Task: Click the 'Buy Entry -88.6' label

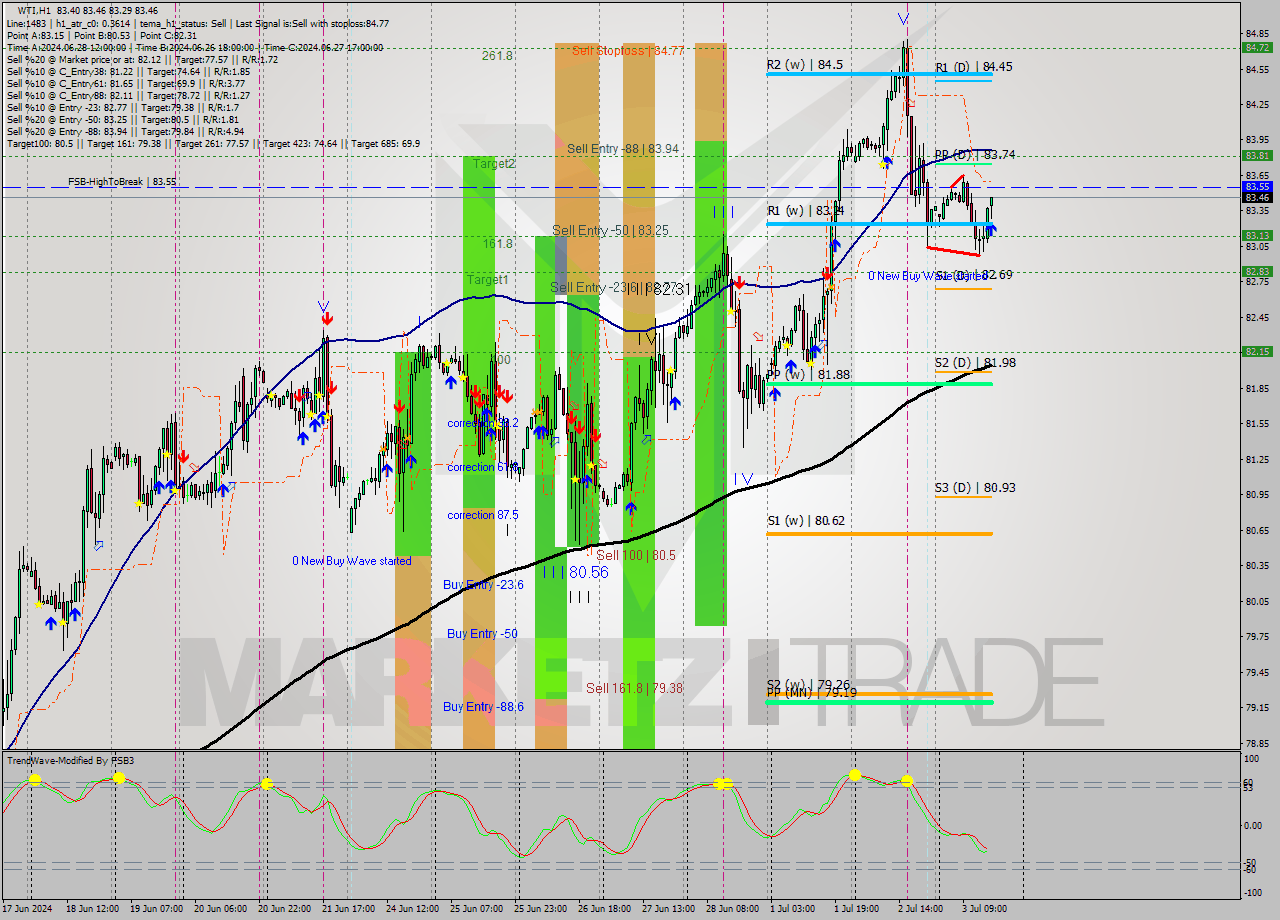Action: pyautogui.click(x=483, y=706)
